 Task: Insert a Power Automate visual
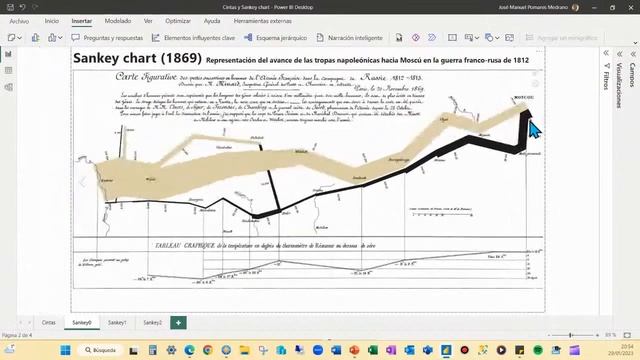432,38
